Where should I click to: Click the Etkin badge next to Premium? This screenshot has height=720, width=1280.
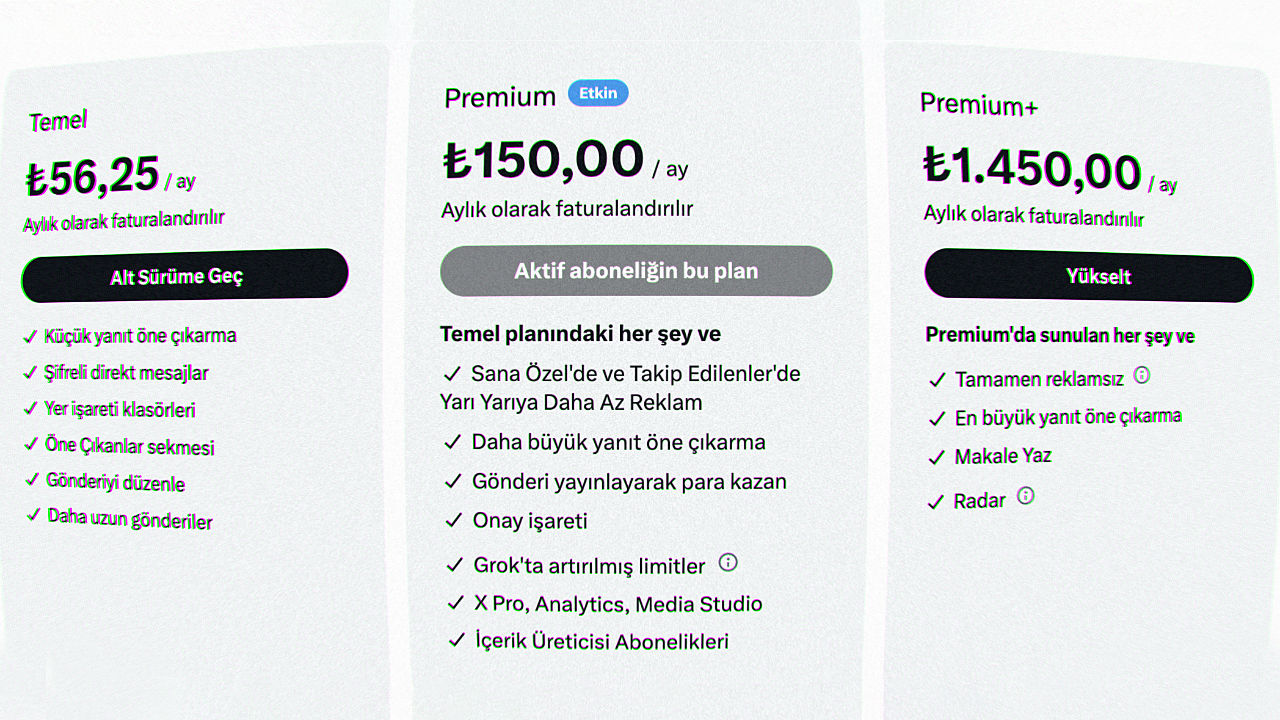(x=598, y=94)
